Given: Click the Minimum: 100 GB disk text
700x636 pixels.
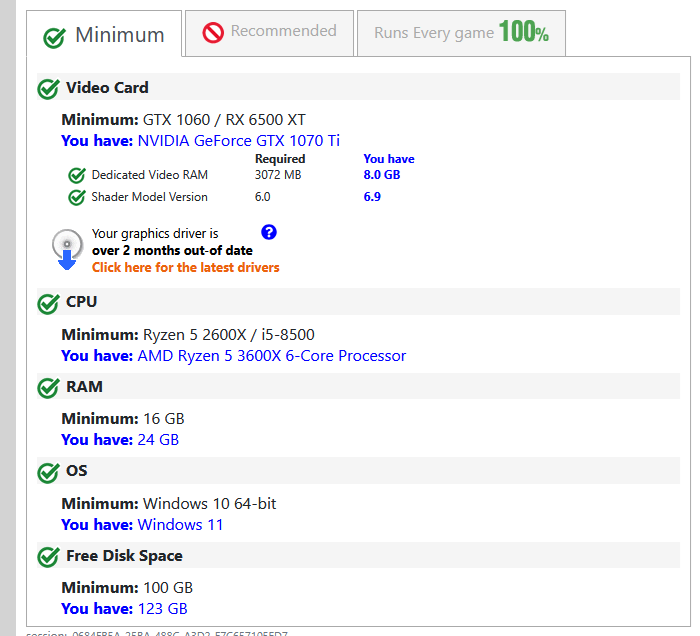Looking at the screenshot, I should (127, 588).
